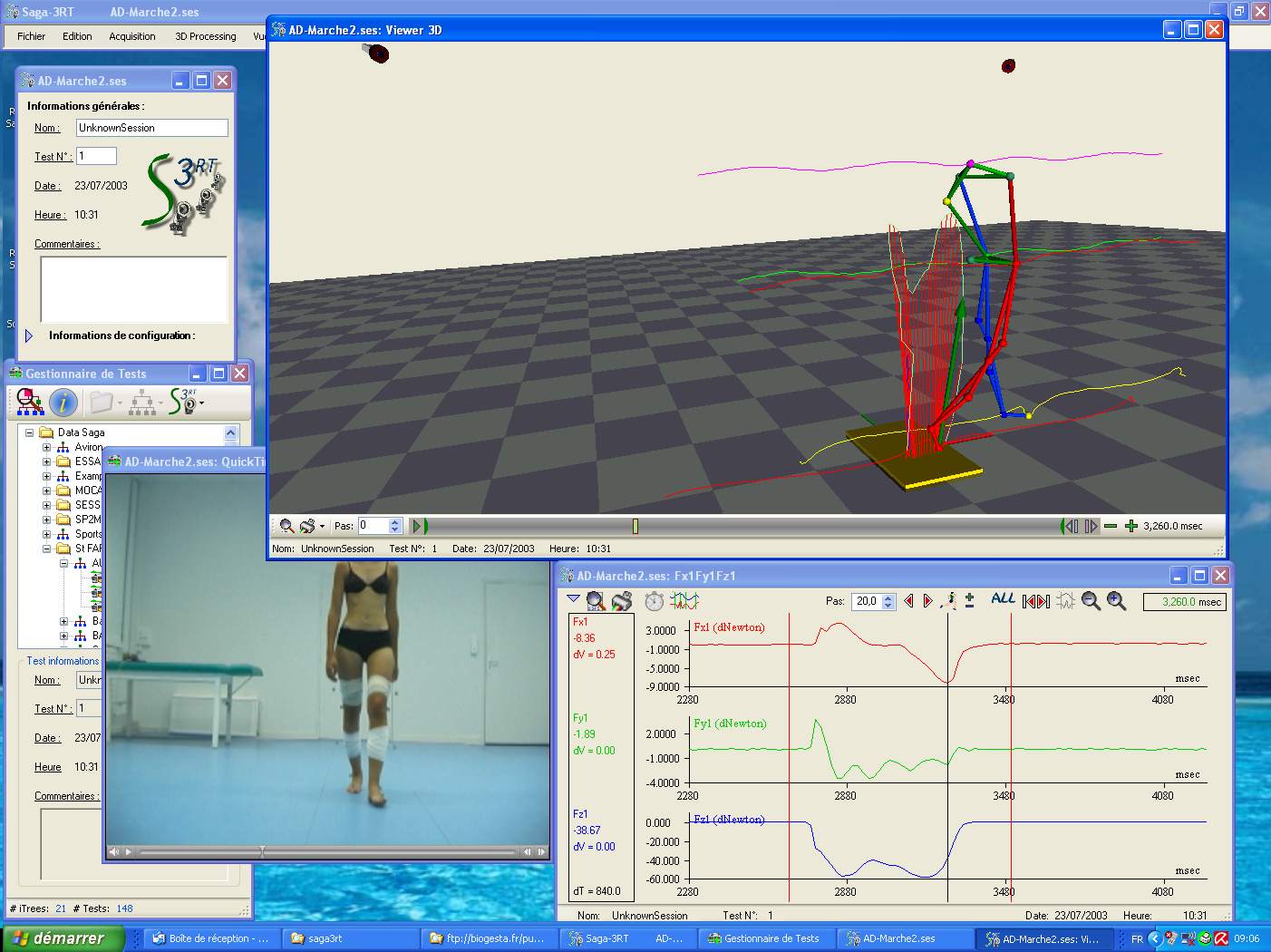The image size is (1271, 952).
Task: Click the Nom field containing UnknownSession
Action: (x=151, y=128)
